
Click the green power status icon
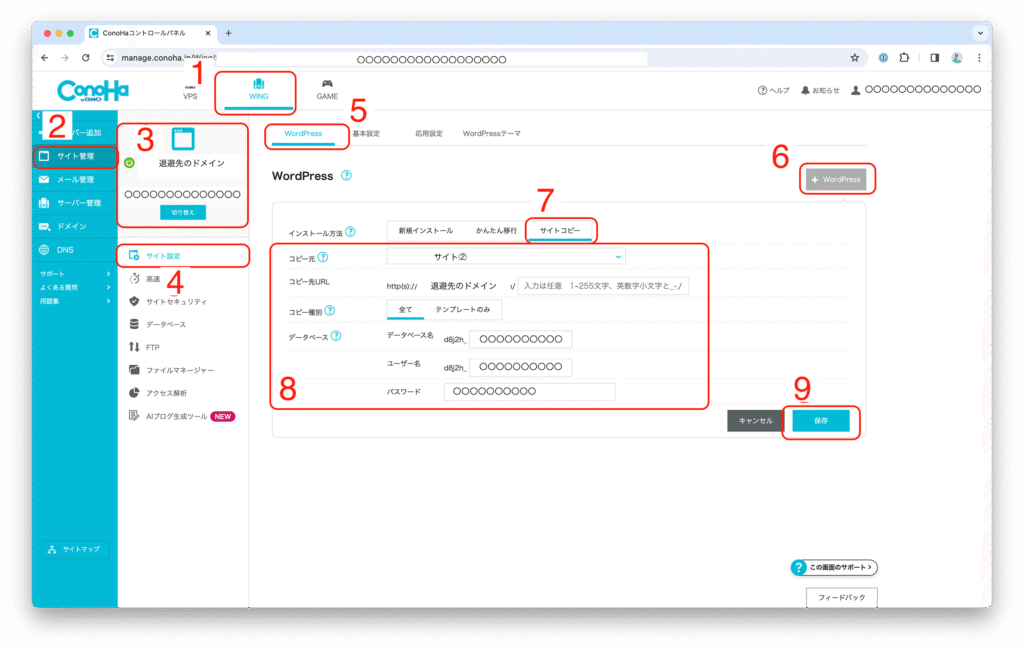[129, 163]
